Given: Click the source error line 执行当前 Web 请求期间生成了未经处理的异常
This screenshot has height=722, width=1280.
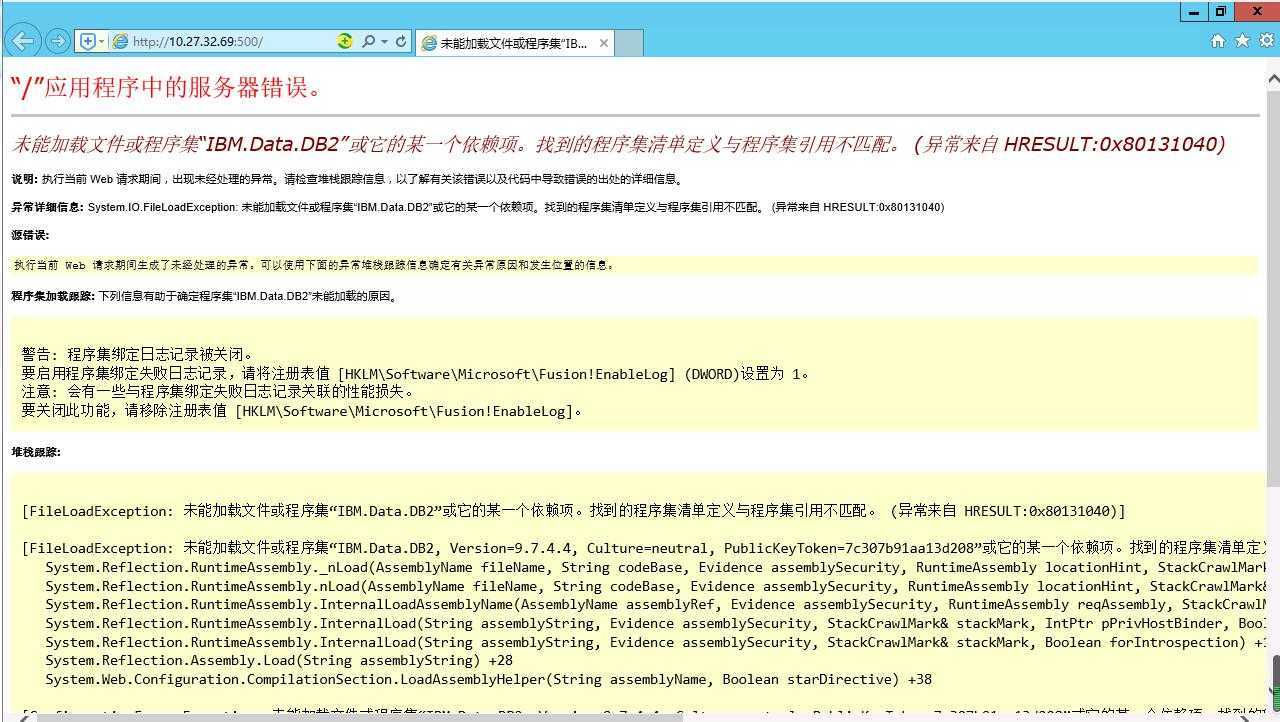Looking at the screenshot, I should pos(314,265).
